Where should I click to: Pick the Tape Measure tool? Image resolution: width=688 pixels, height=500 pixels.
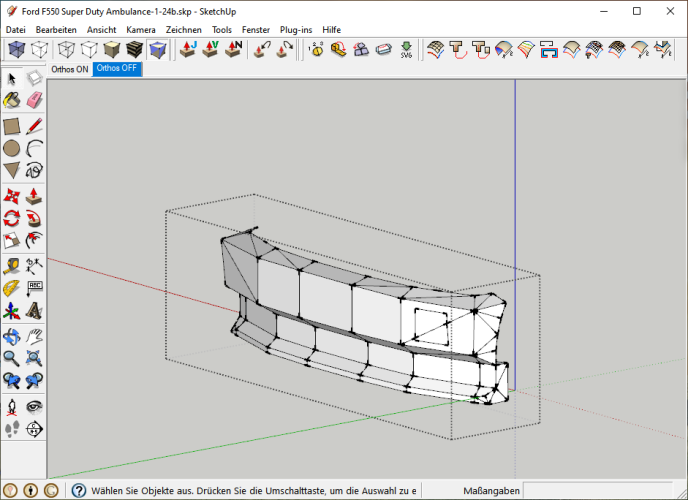12,266
